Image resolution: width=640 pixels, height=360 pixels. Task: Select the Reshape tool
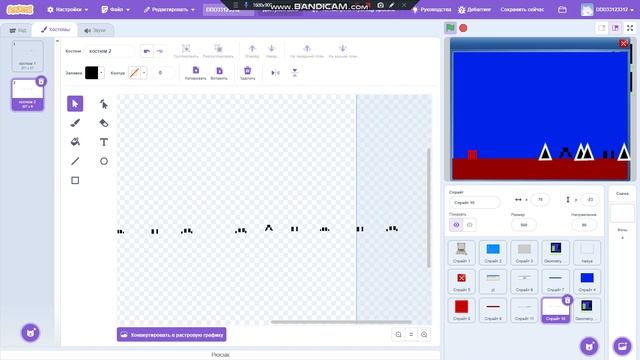104,104
